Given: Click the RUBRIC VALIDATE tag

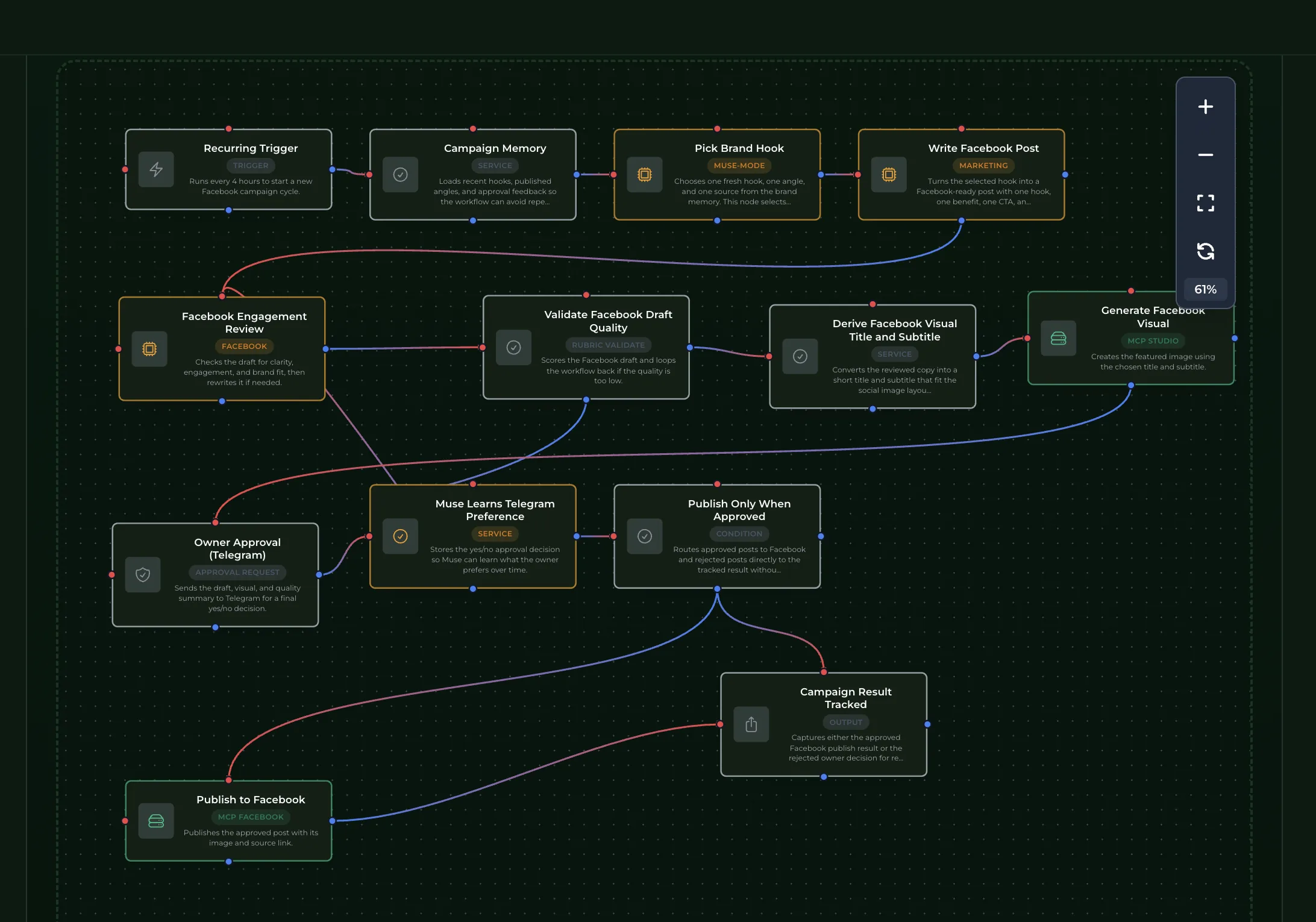Looking at the screenshot, I should pos(608,345).
